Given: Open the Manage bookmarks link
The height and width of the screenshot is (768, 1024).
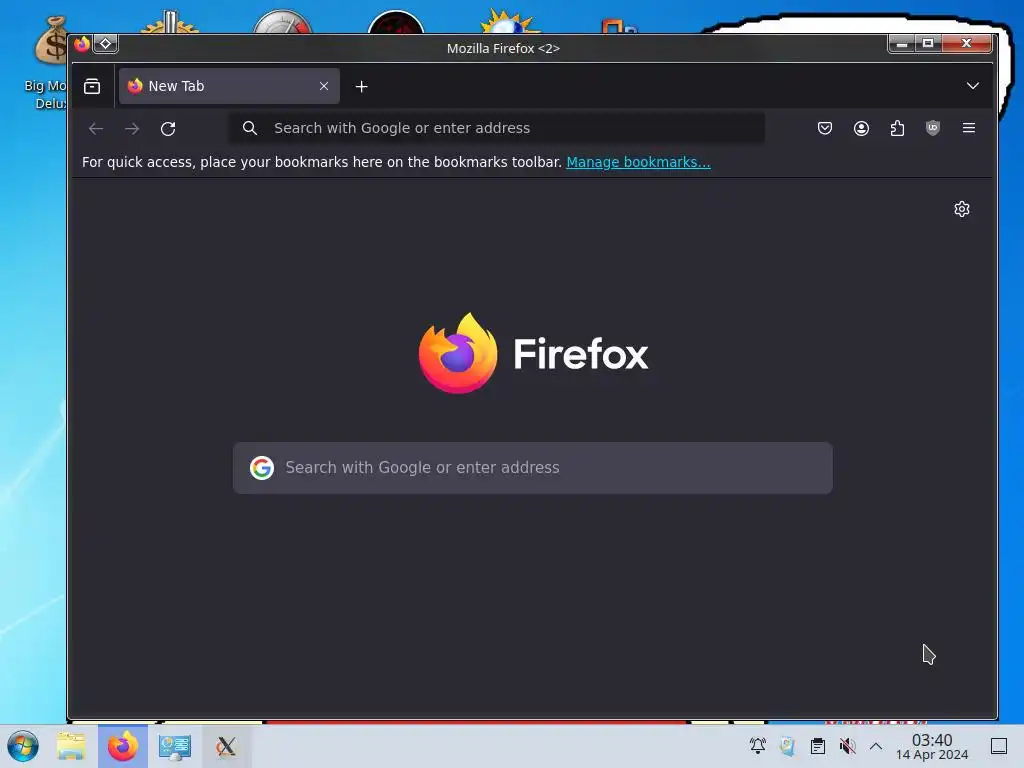Looking at the screenshot, I should (638, 162).
